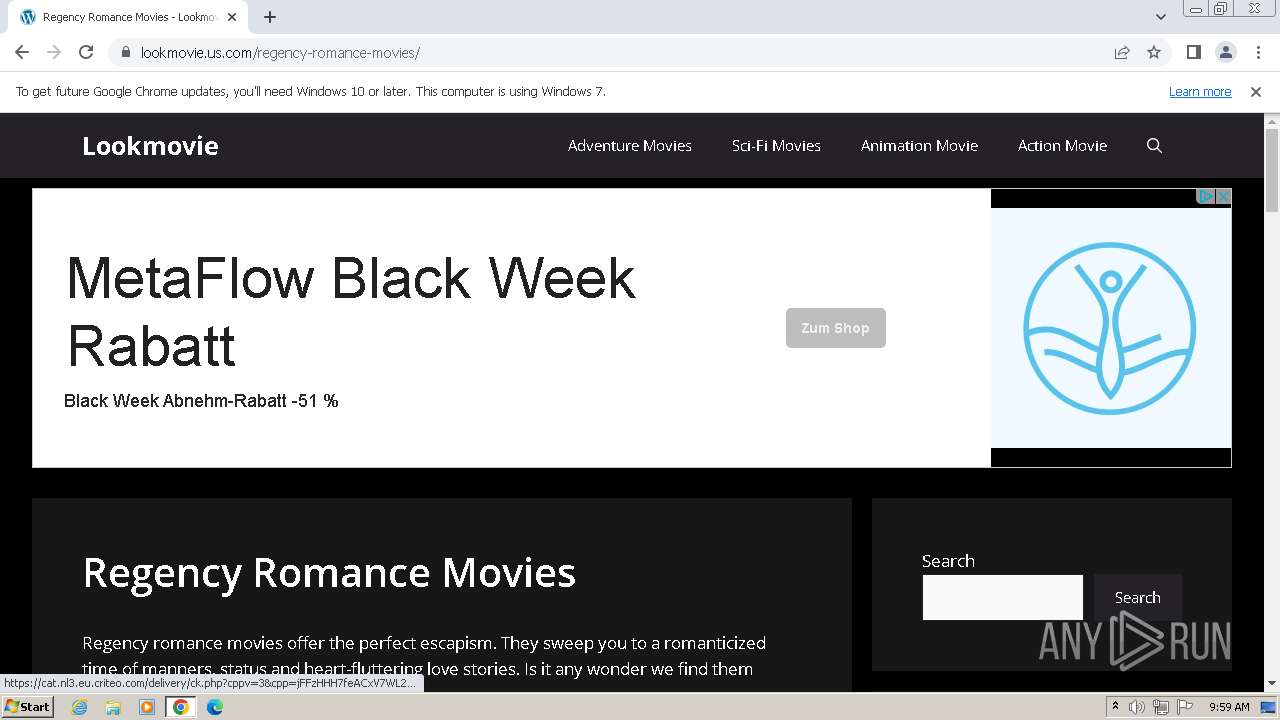Open Windows Media Player taskbar icon
Image resolution: width=1280 pixels, height=720 pixels.
tap(147, 707)
